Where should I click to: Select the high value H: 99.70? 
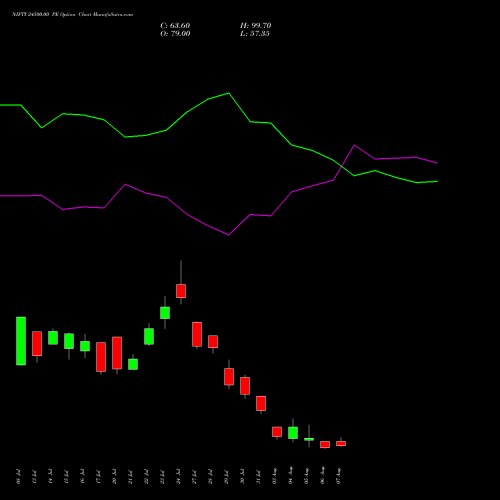coord(256,26)
